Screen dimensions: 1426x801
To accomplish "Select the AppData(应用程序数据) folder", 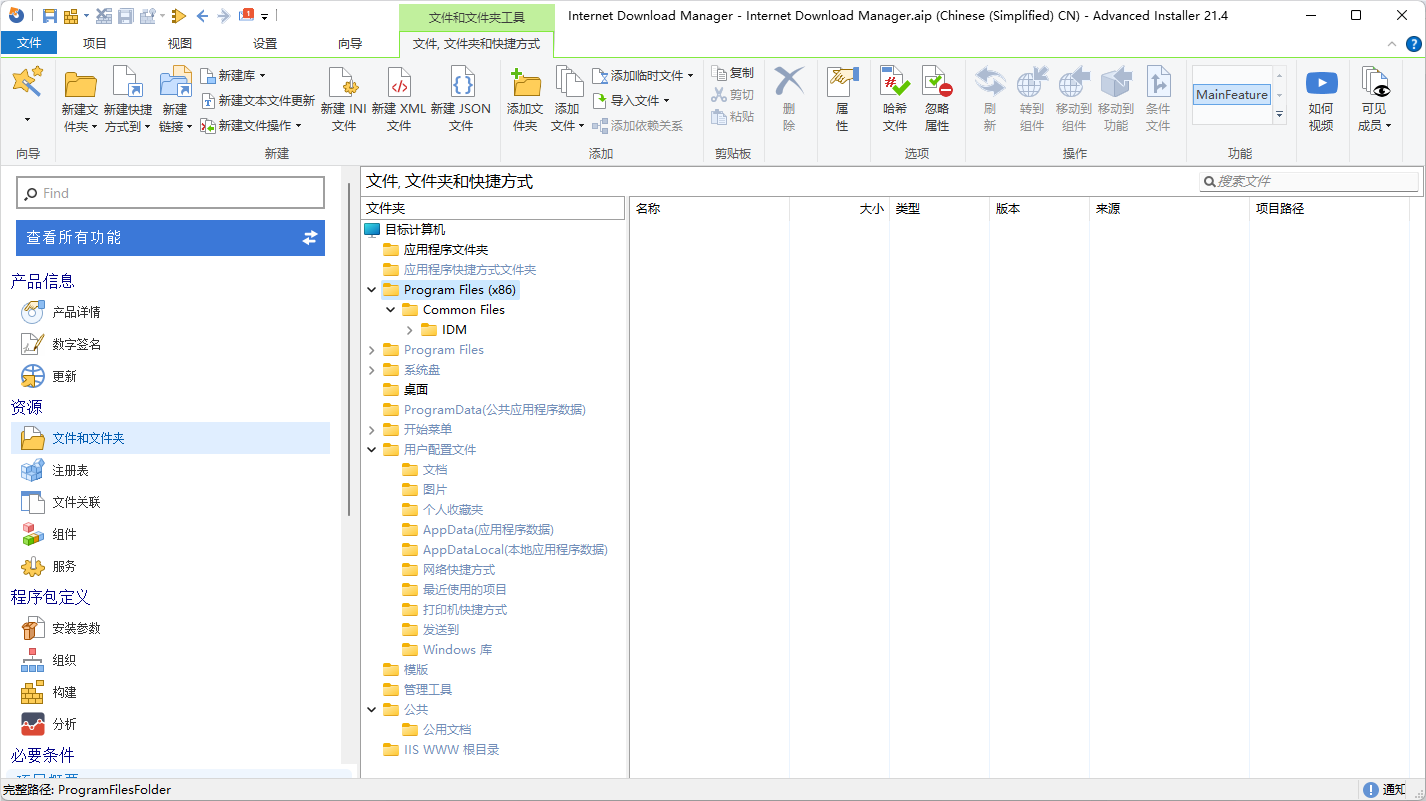I will [x=488, y=530].
